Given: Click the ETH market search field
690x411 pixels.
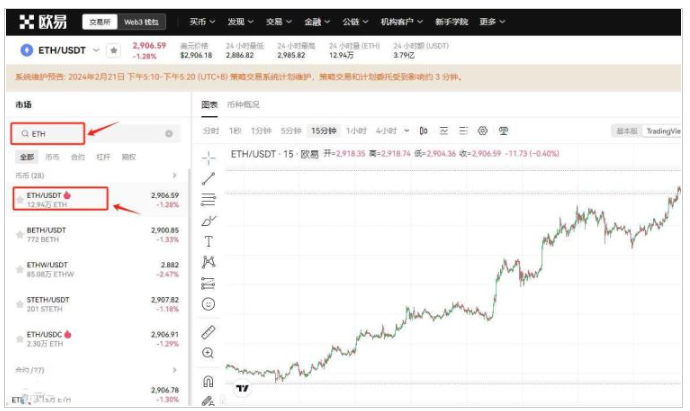Looking at the screenshot, I should (90, 133).
